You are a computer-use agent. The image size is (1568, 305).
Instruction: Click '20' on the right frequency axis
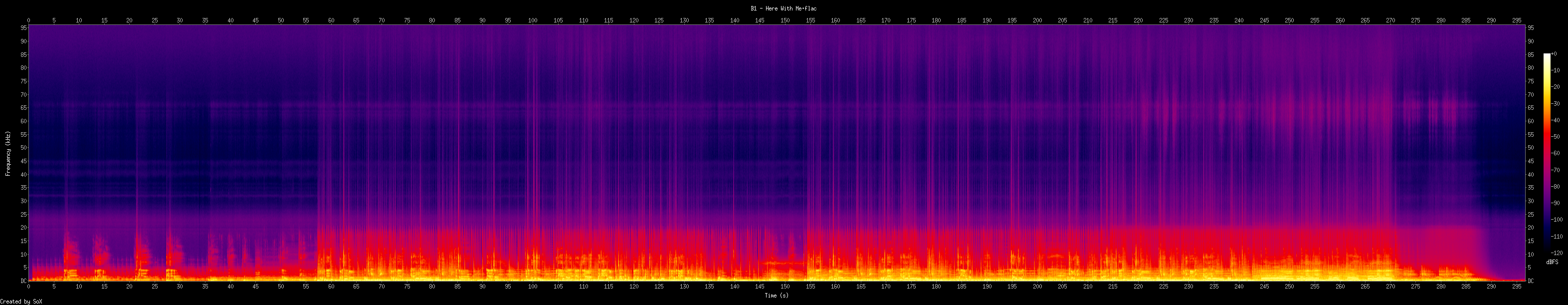click(1530, 228)
